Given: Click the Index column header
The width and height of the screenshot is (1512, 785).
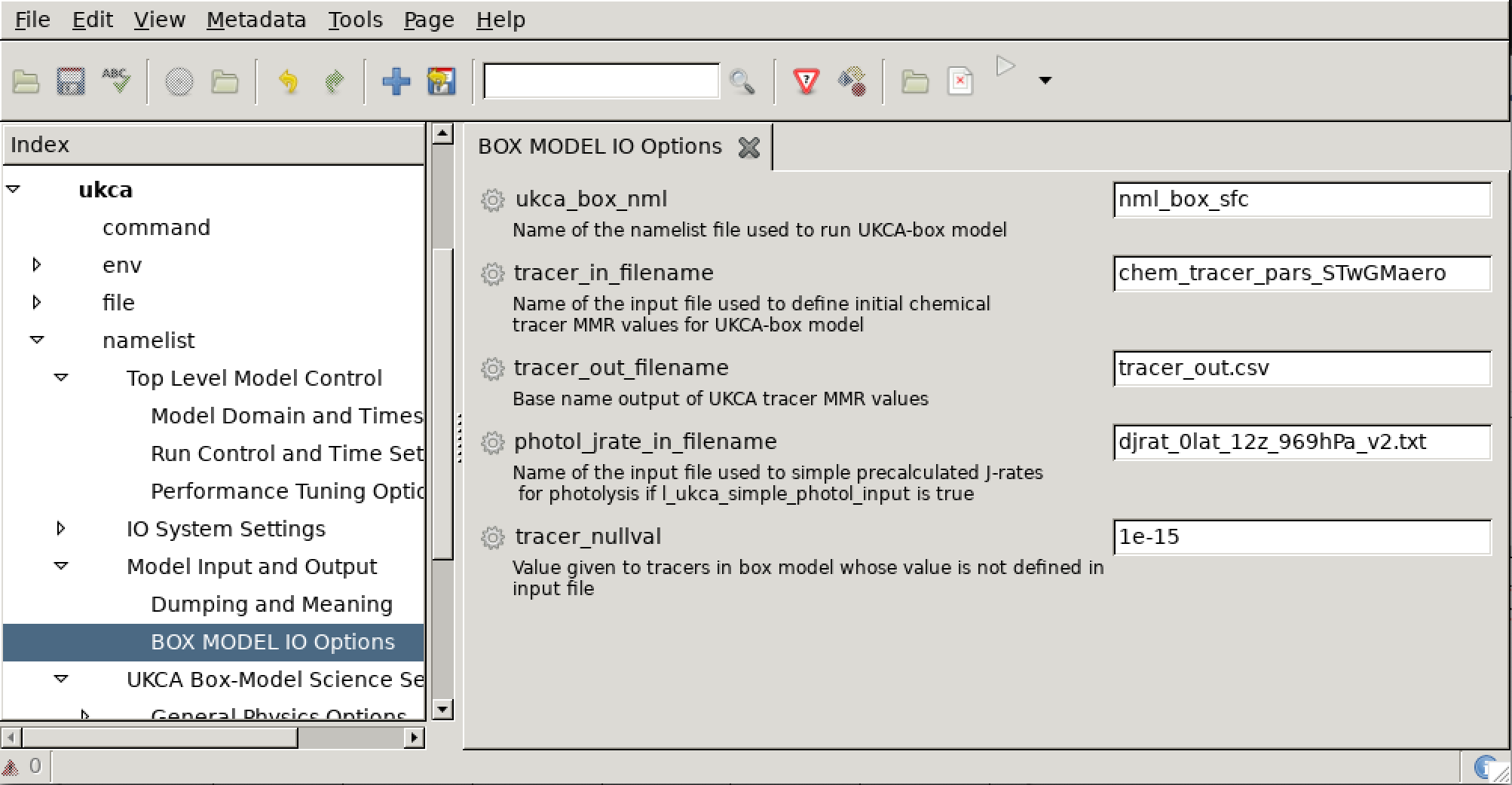Looking at the screenshot, I should [213, 145].
